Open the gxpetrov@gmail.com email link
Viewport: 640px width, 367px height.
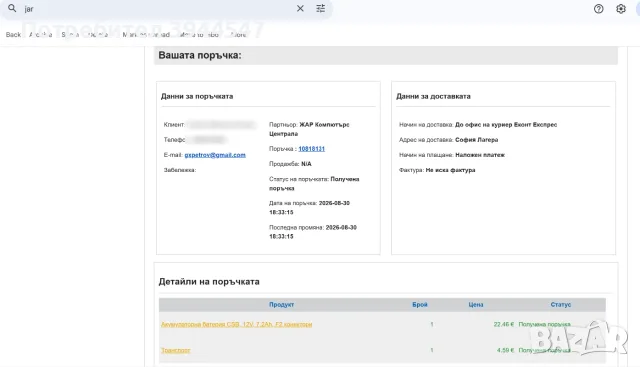click(x=215, y=155)
